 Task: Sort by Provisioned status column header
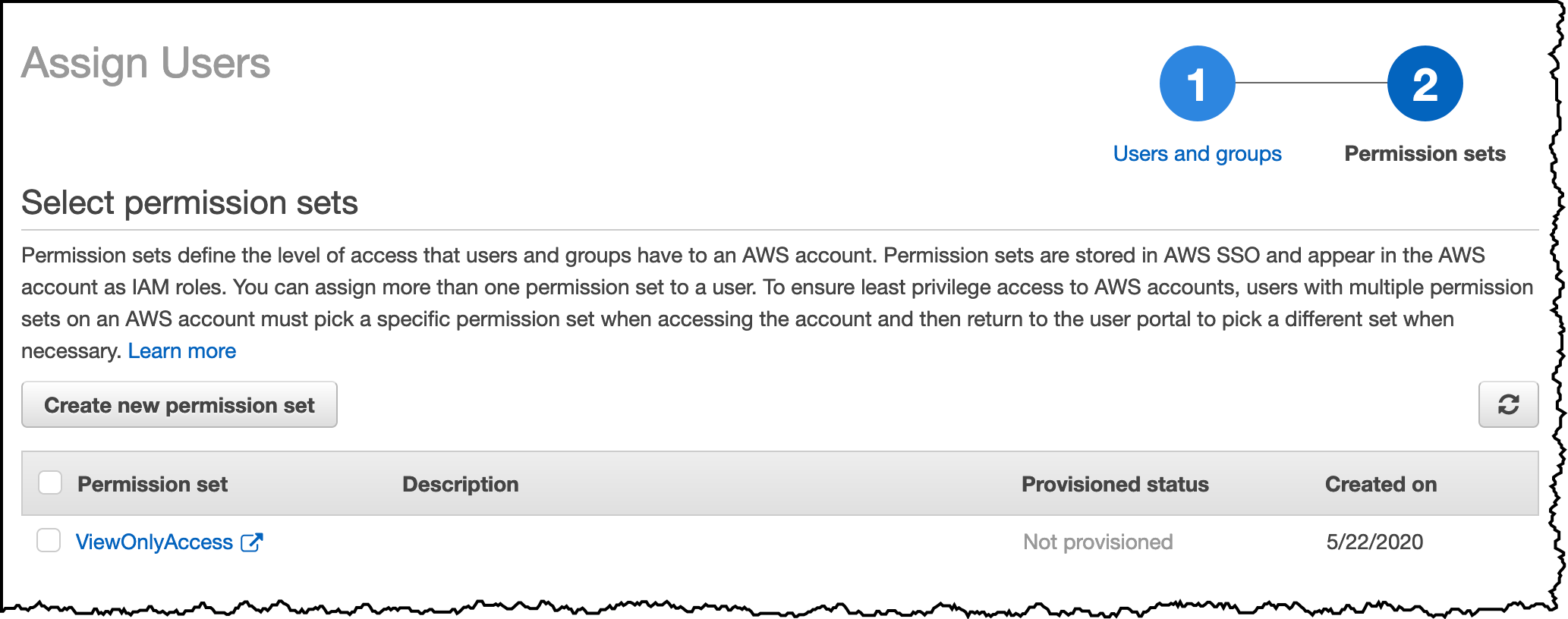(1115, 484)
